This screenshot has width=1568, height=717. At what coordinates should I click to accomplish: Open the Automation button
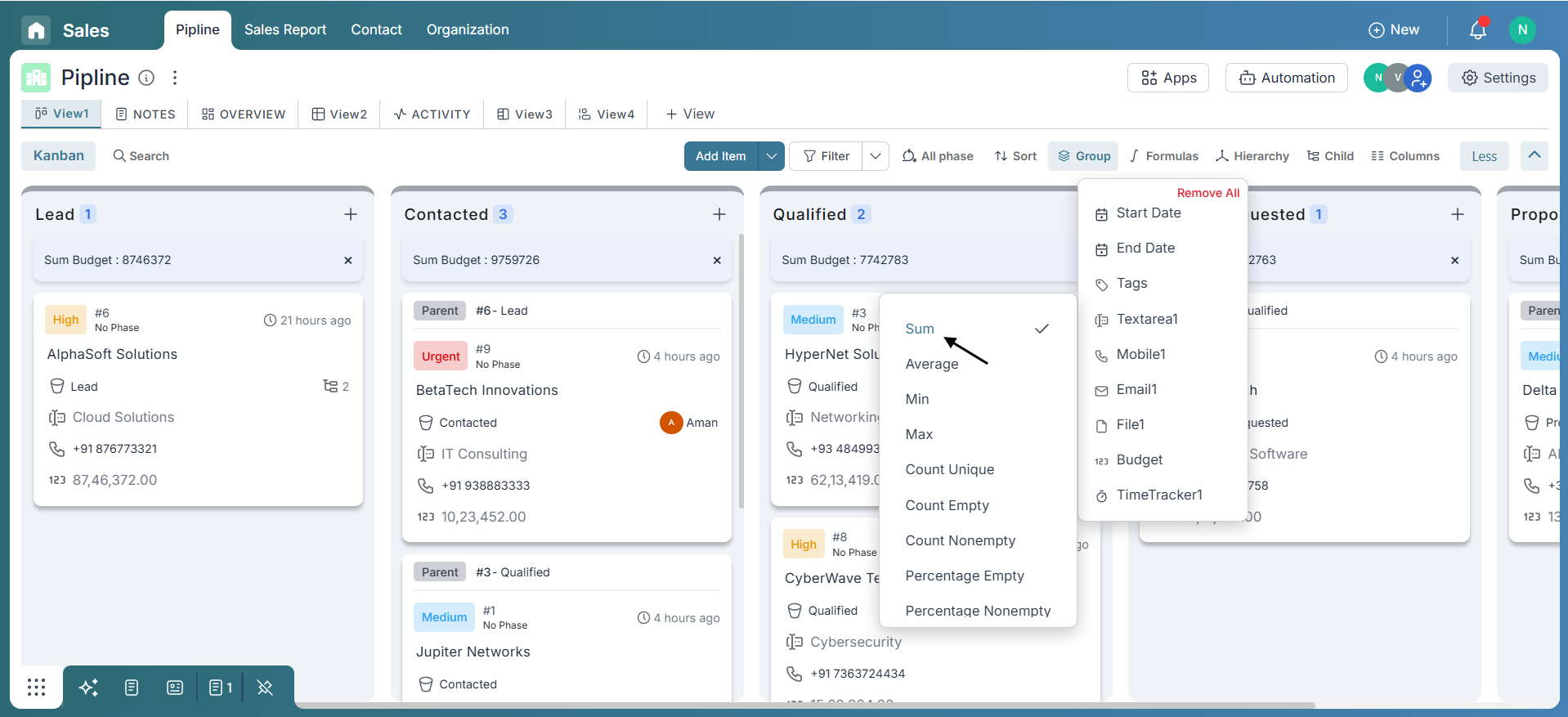(x=1287, y=78)
